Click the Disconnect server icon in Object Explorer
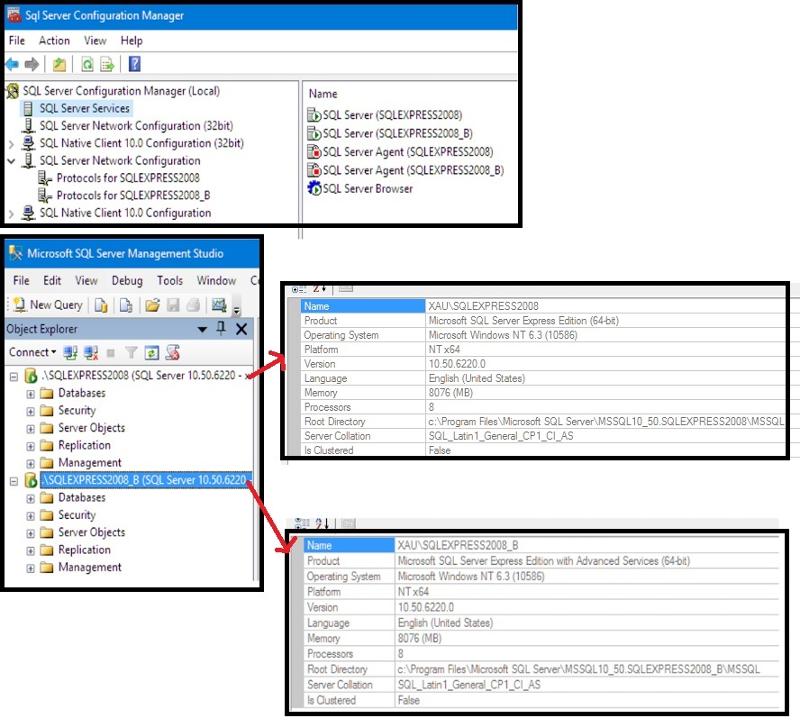The width and height of the screenshot is (800, 725). tap(90, 352)
